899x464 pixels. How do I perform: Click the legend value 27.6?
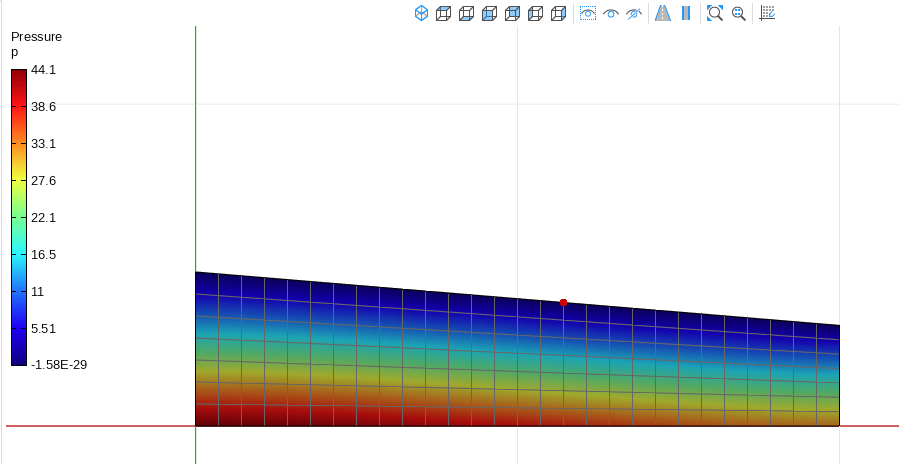click(x=44, y=181)
